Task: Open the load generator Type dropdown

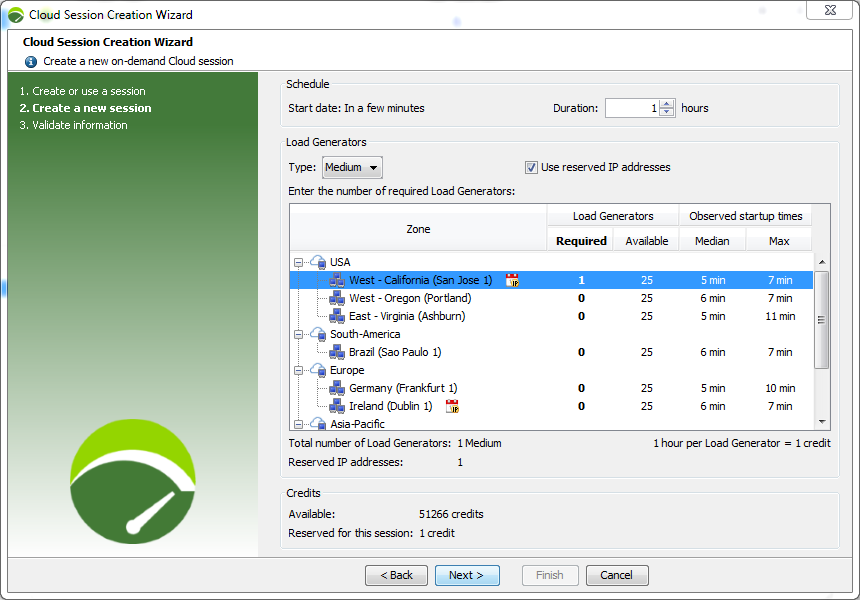Action: pyautogui.click(x=352, y=168)
